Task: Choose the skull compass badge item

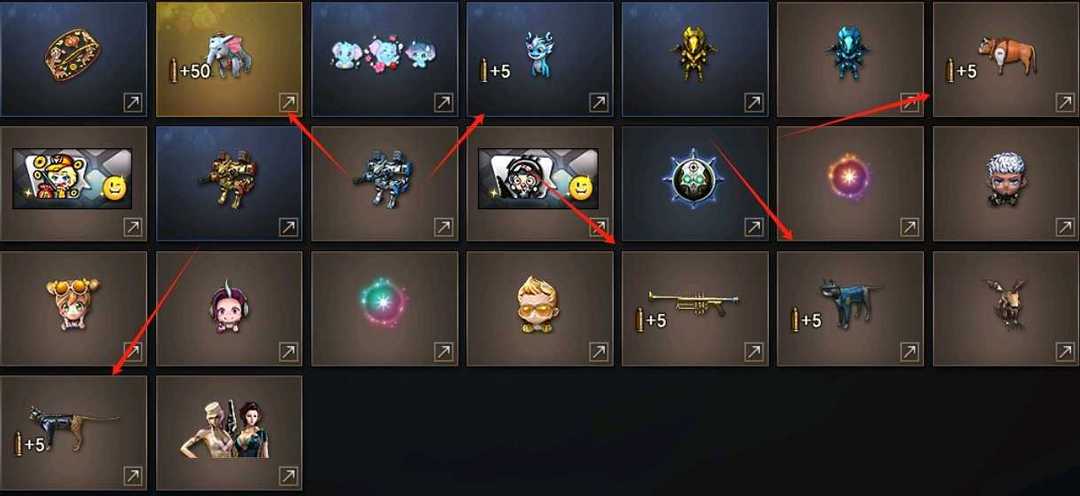Action: (695, 183)
